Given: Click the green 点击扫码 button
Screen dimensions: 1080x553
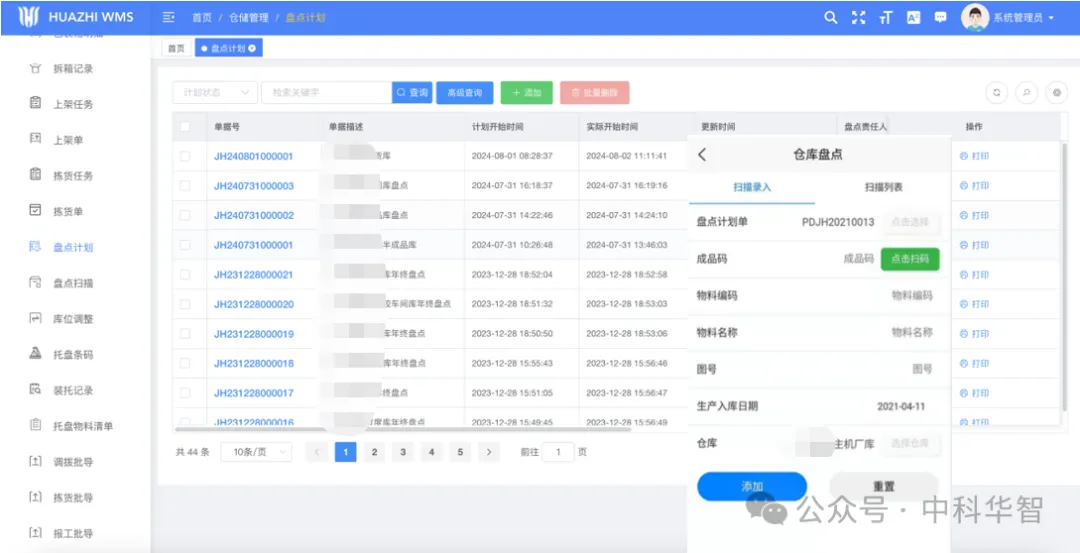Looking at the screenshot, I should coord(910,258).
